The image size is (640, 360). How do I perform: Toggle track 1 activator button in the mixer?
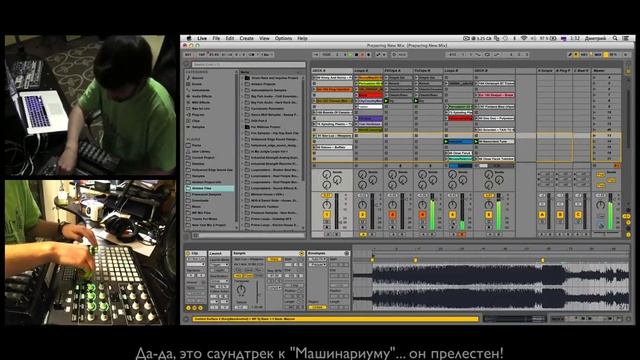point(327,215)
